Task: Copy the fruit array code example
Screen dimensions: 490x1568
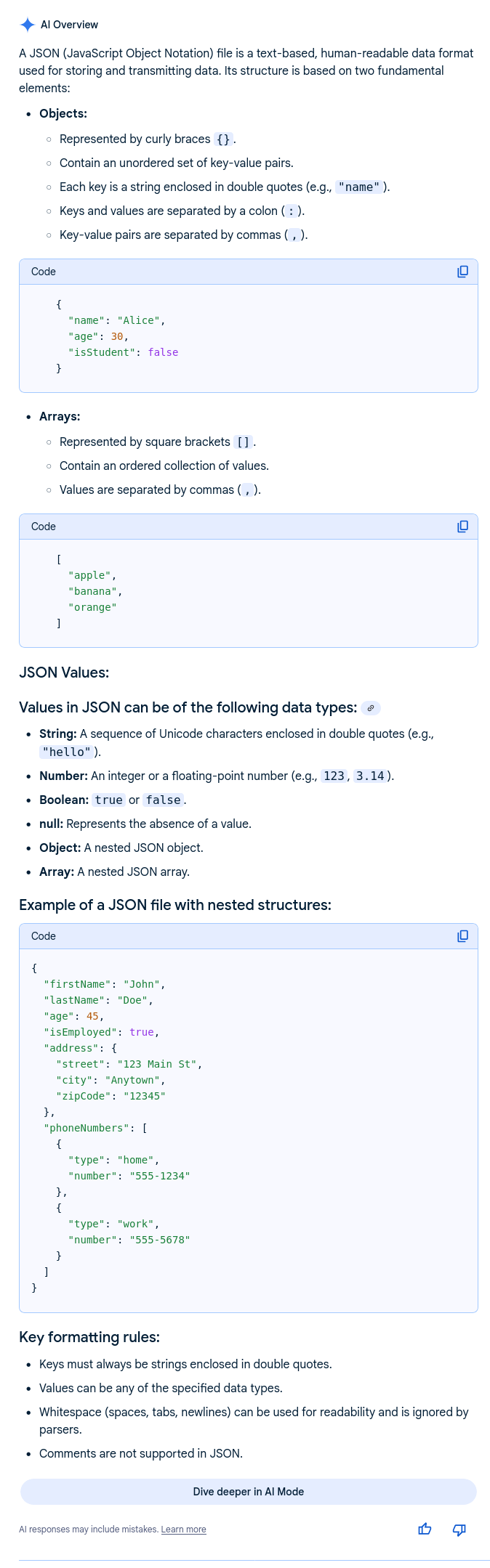Action: pos(462,527)
